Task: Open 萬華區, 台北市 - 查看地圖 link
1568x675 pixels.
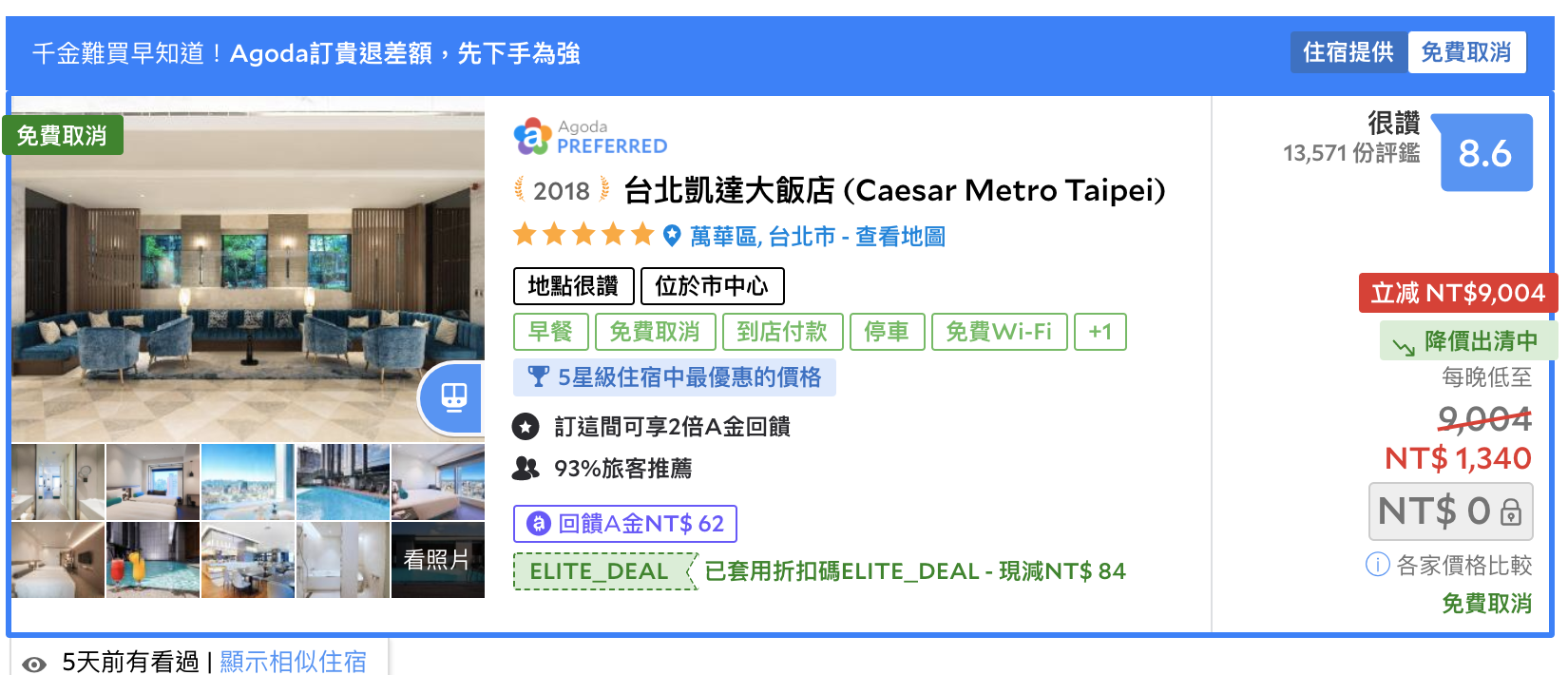Action: coord(817,236)
